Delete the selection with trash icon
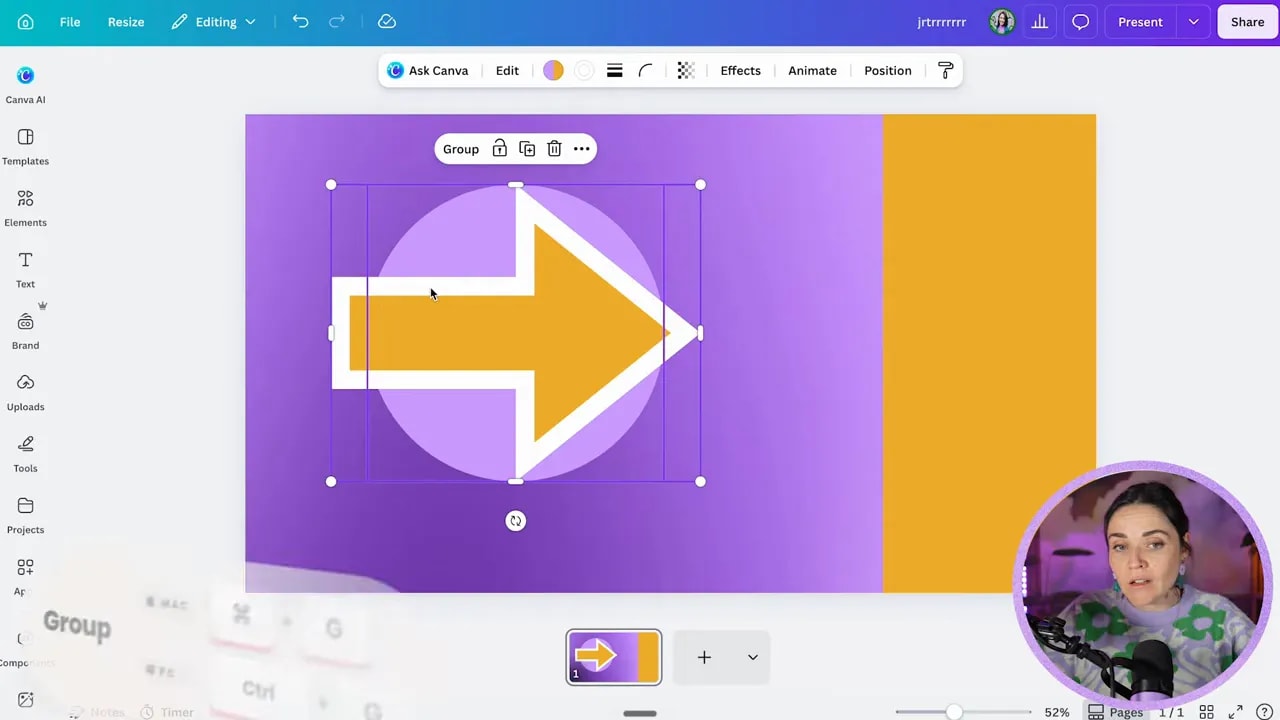Image resolution: width=1280 pixels, height=720 pixels. point(554,149)
